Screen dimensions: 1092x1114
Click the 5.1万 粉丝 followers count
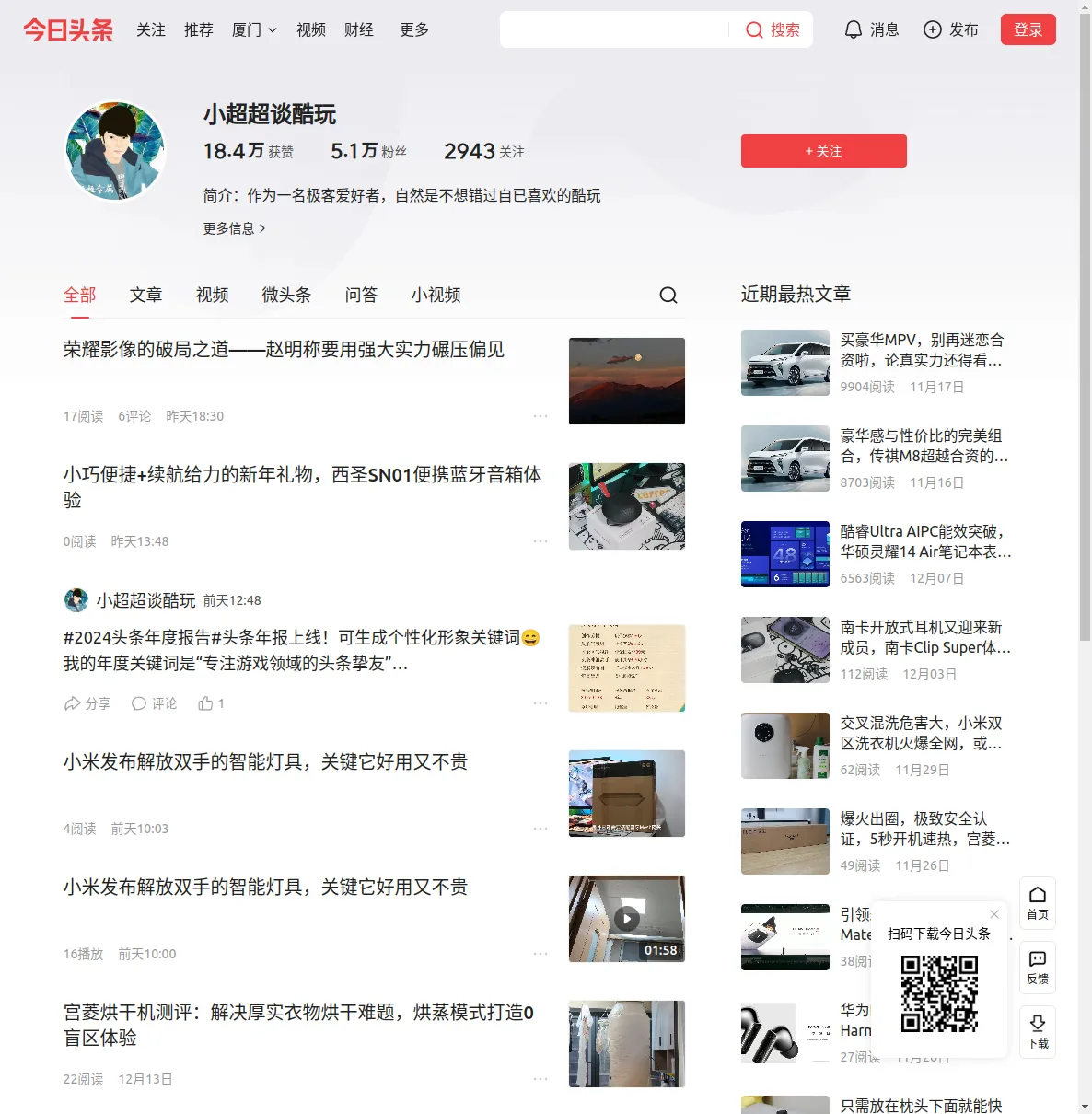(x=368, y=151)
